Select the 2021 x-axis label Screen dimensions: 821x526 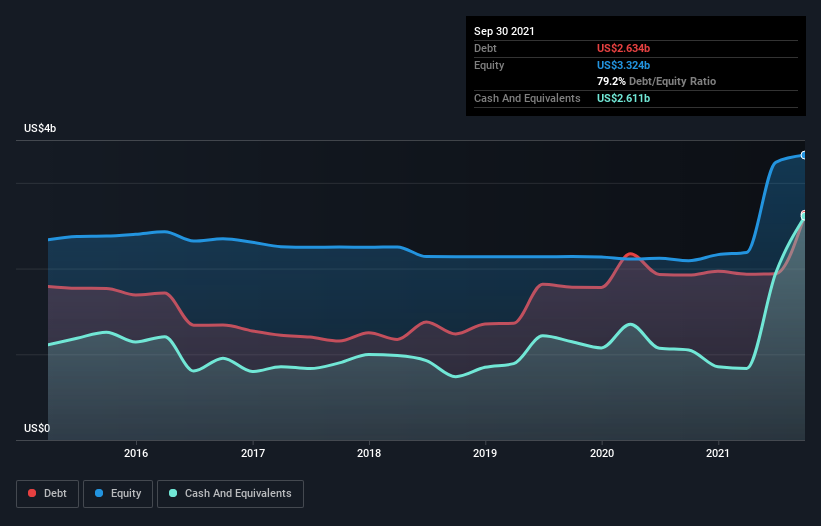tap(718, 453)
